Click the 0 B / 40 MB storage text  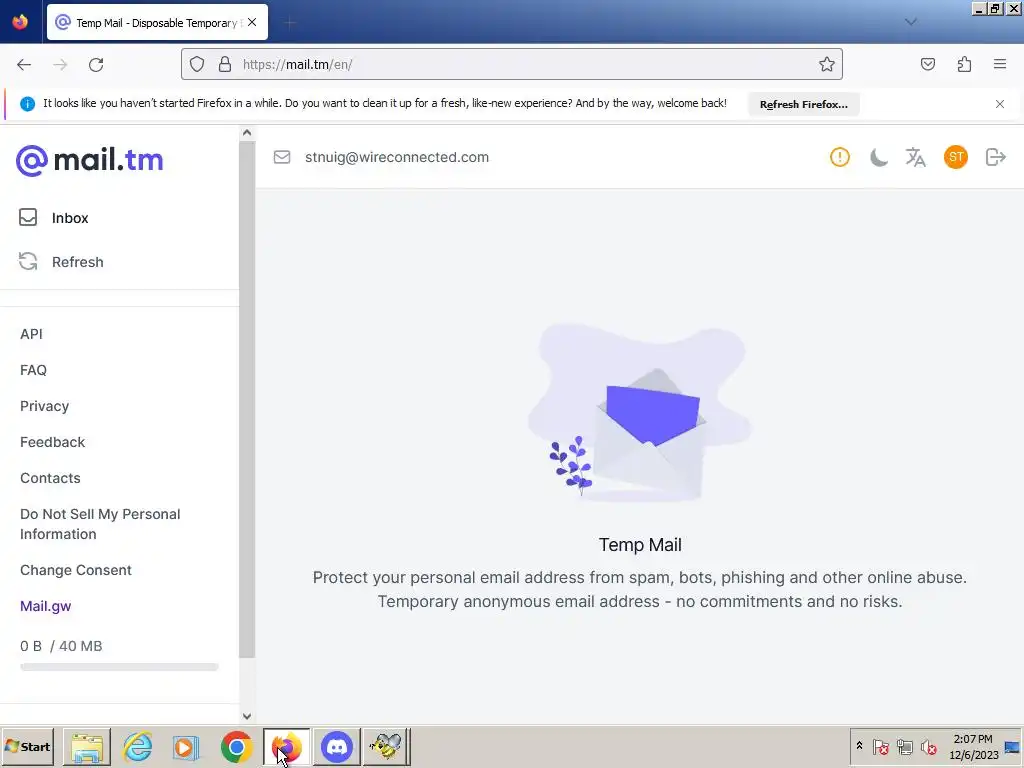(x=61, y=646)
